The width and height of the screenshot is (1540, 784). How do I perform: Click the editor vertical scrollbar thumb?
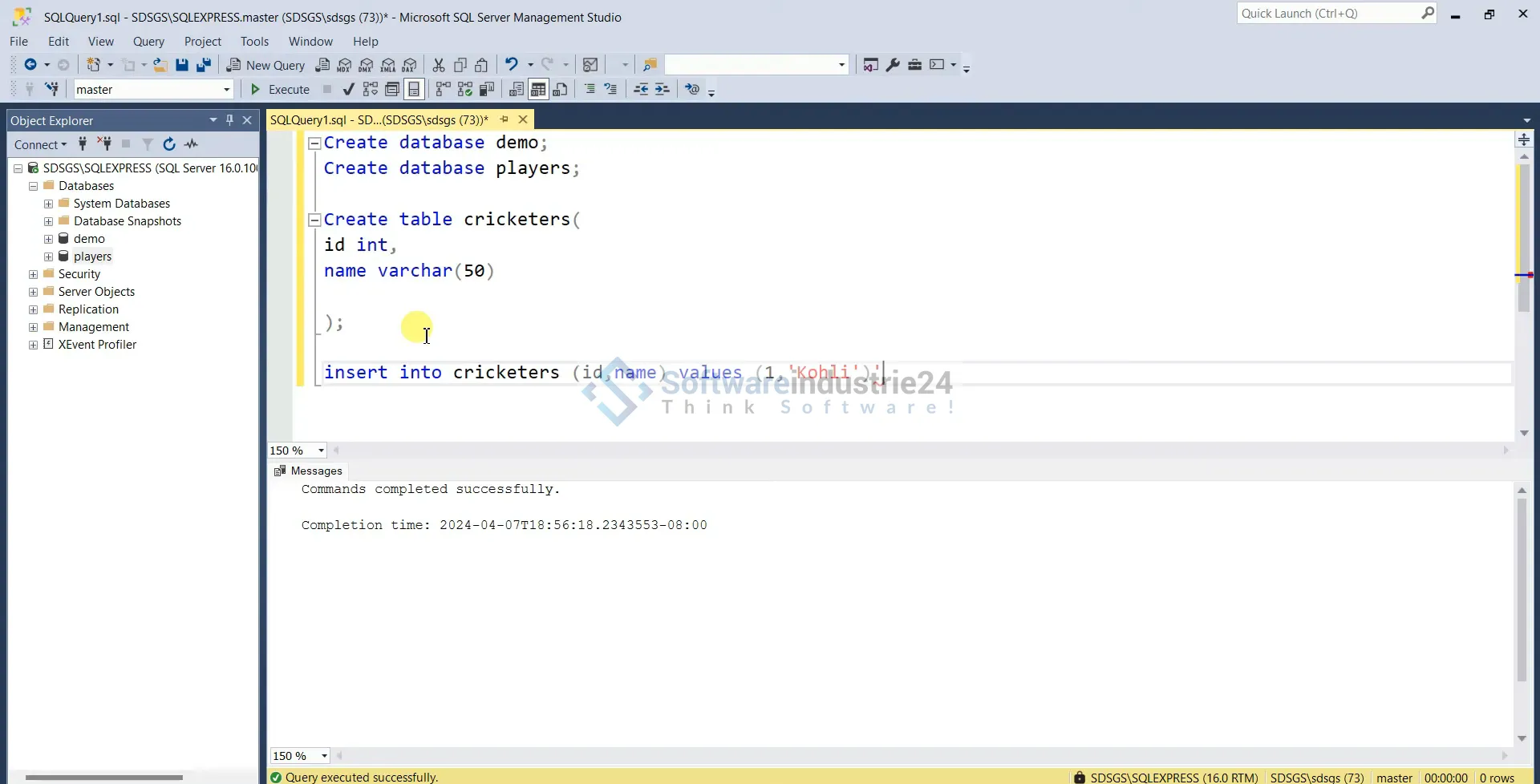[1524, 240]
